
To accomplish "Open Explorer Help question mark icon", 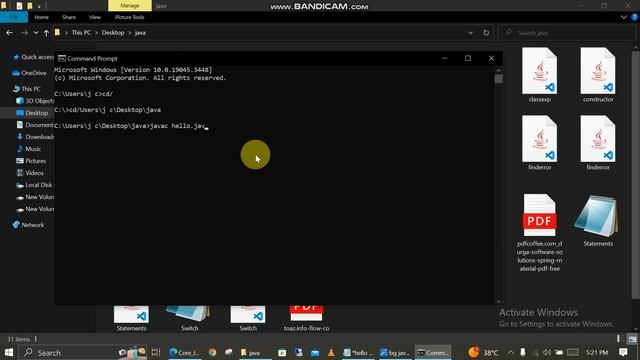I will coord(635,17).
